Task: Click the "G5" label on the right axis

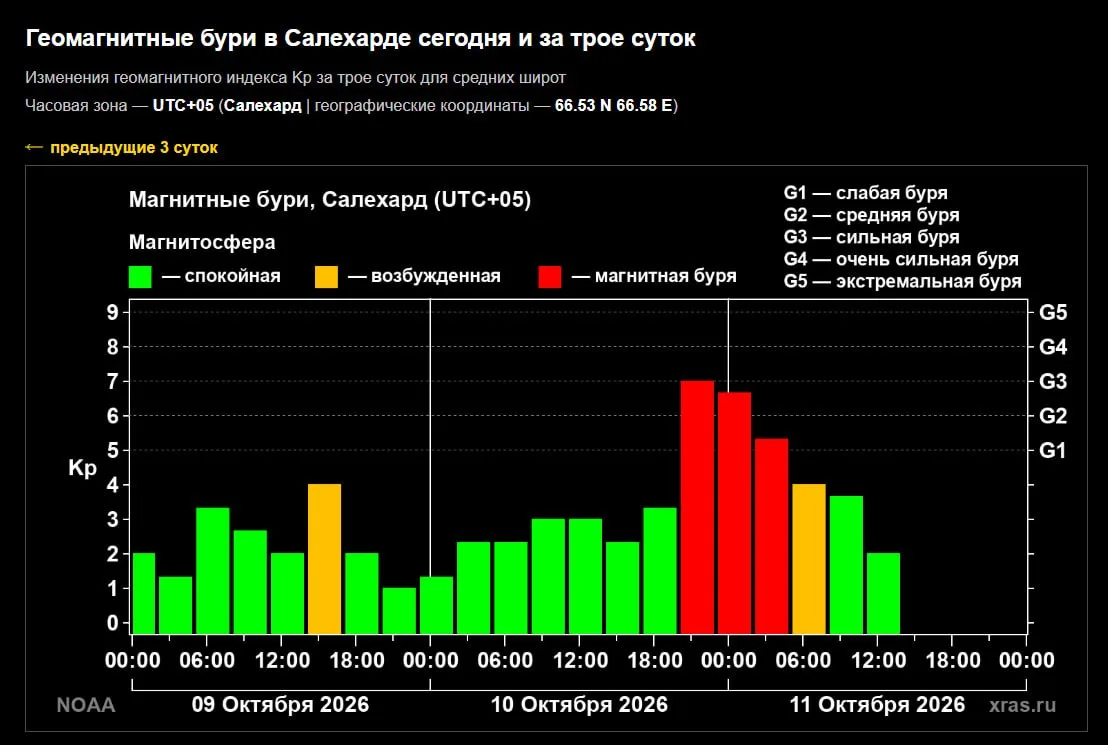Action: coord(1053,312)
